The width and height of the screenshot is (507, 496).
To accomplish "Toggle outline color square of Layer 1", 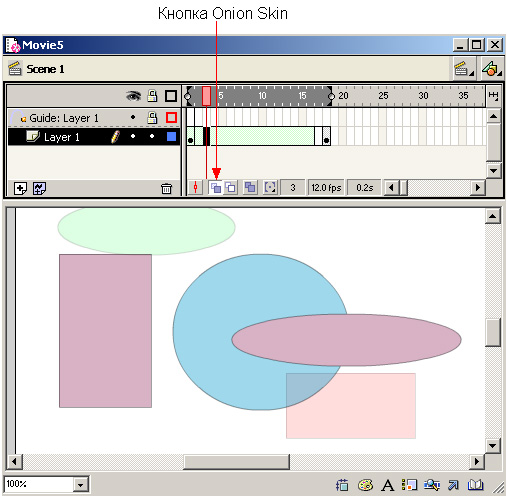I will coord(171,137).
